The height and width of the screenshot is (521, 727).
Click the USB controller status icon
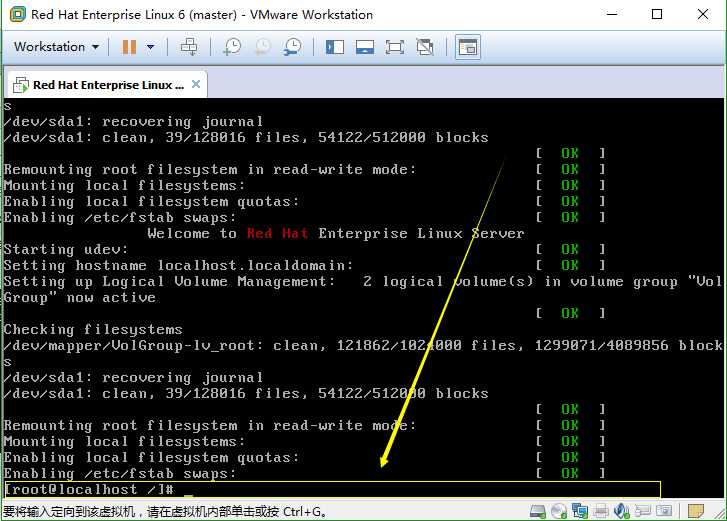[x=643, y=511]
